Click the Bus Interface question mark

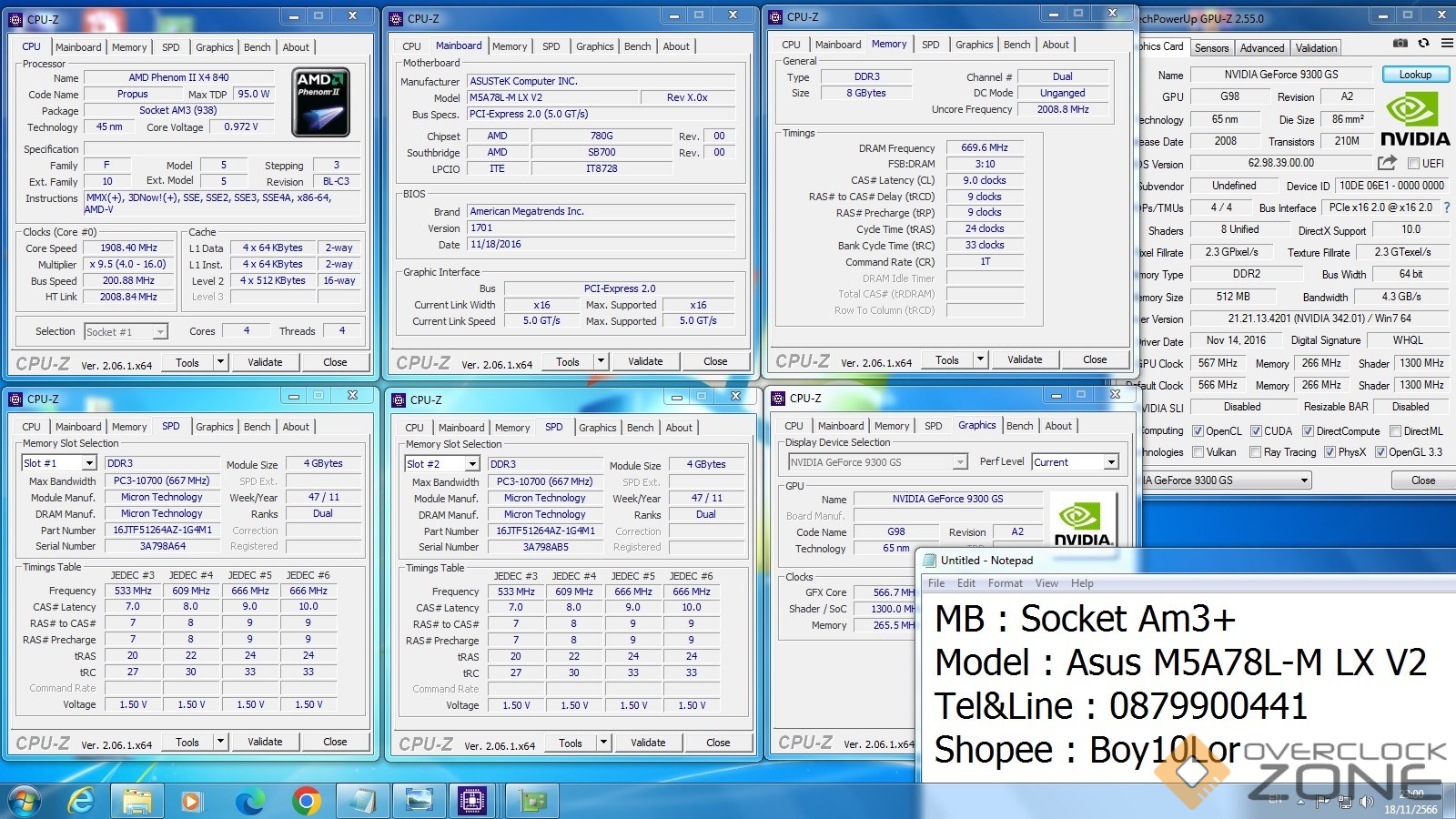point(1447,207)
